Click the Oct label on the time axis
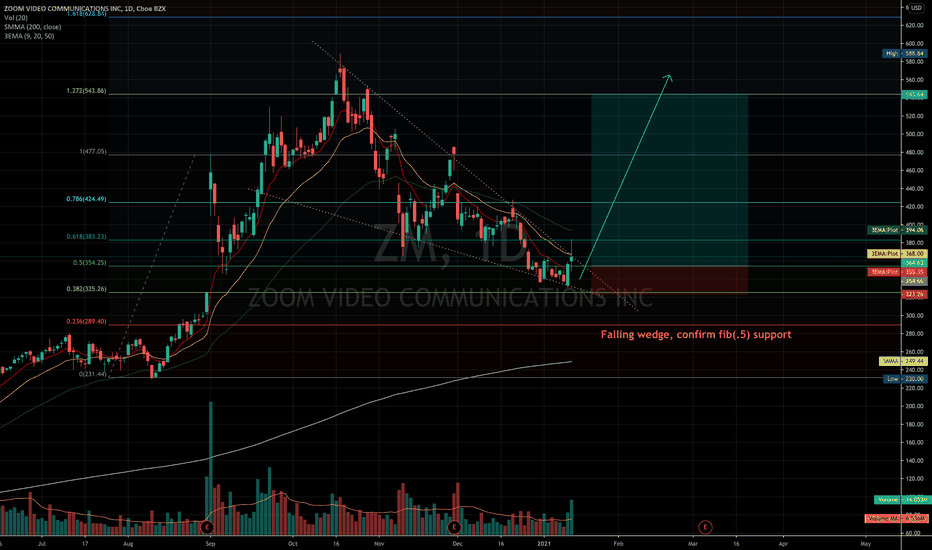 (292, 543)
